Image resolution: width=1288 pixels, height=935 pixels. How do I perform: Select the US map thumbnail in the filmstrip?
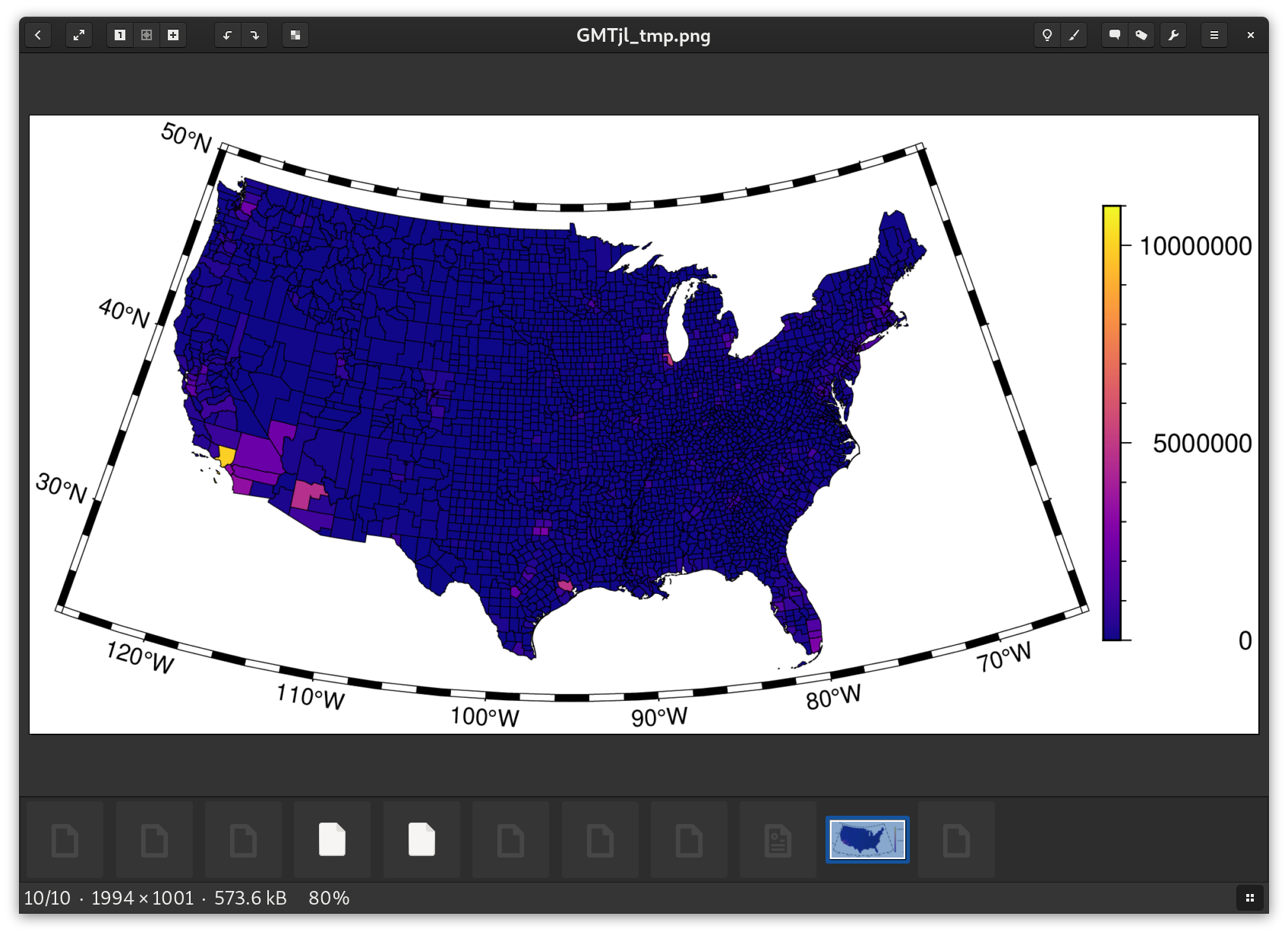pyautogui.click(x=867, y=840)
